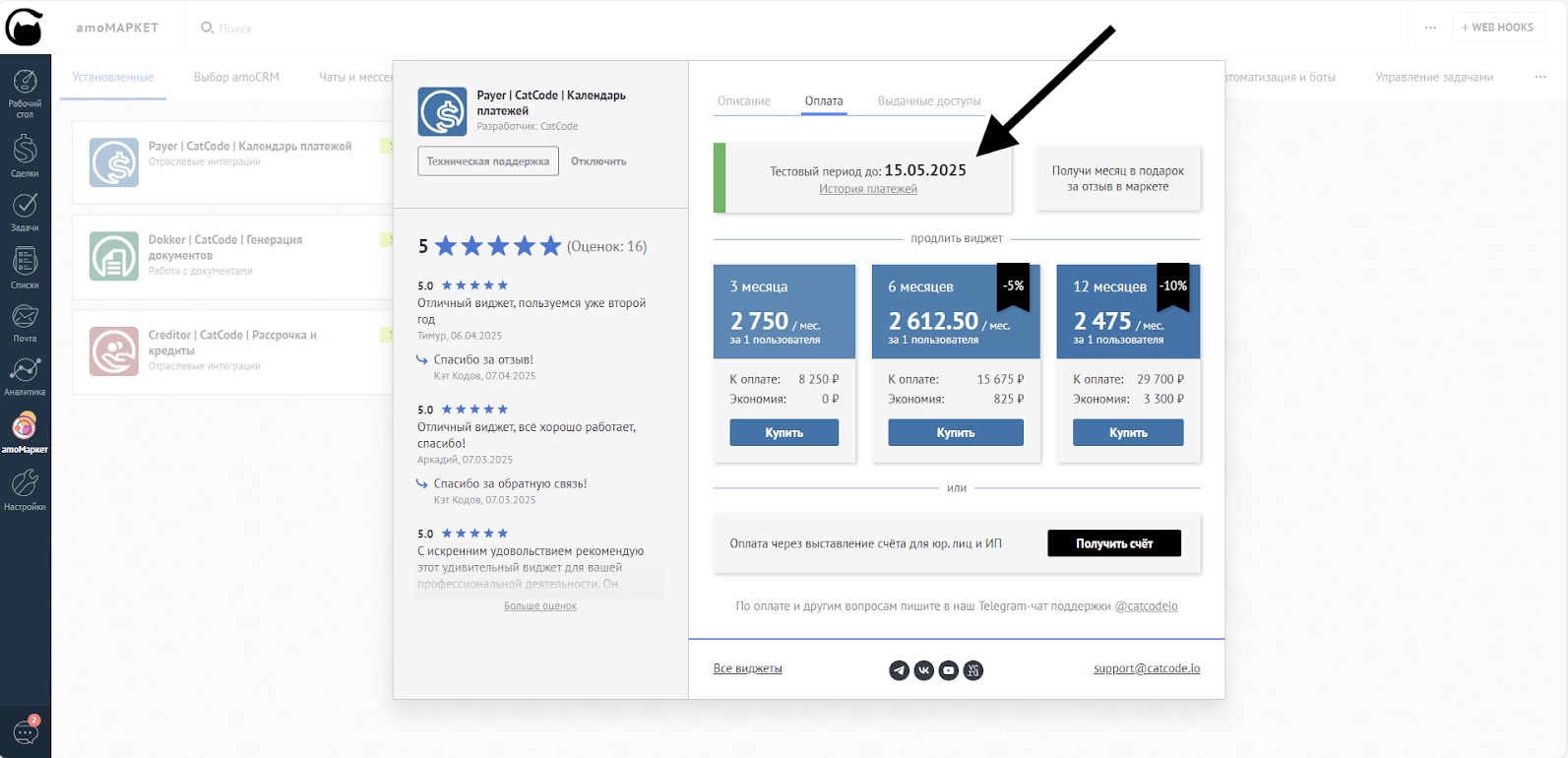Screen dimensions: 1568x758
Task: Buy the 3 месяца plan
Action: 784,432
